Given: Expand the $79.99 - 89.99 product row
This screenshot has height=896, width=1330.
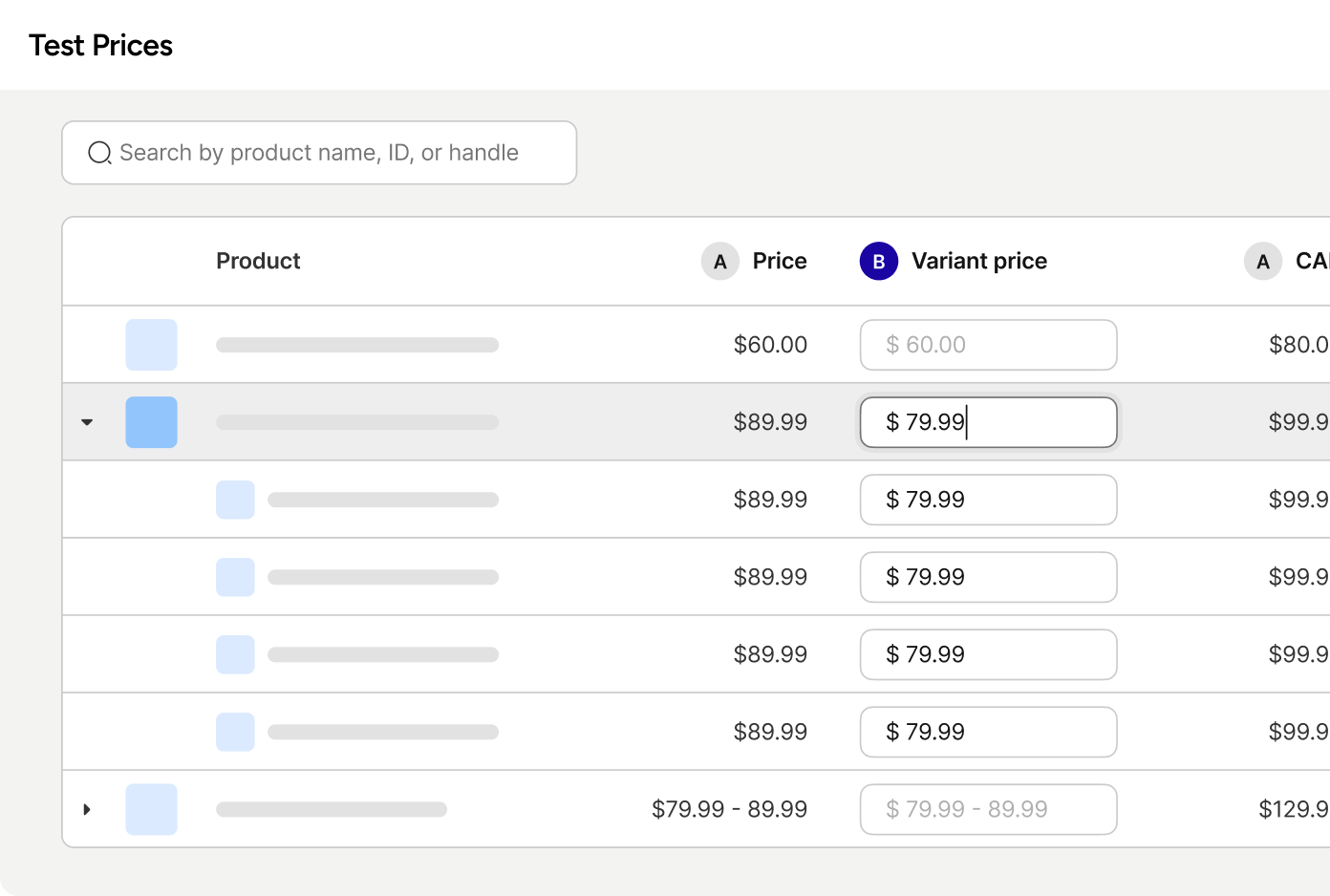Looking at the screenshot, I should click(x=87, y=809).
